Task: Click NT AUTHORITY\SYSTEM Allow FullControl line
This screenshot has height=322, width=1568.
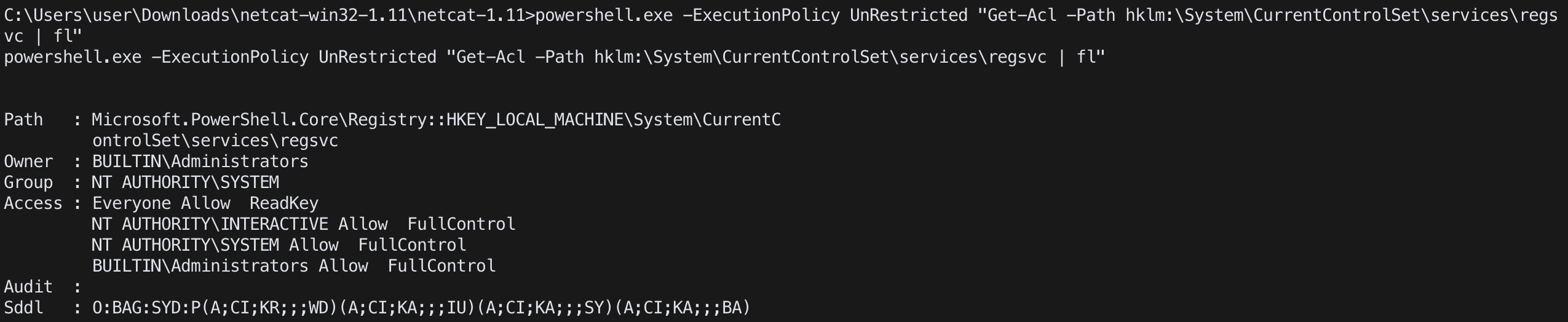Action: click(x=279, y=245)
